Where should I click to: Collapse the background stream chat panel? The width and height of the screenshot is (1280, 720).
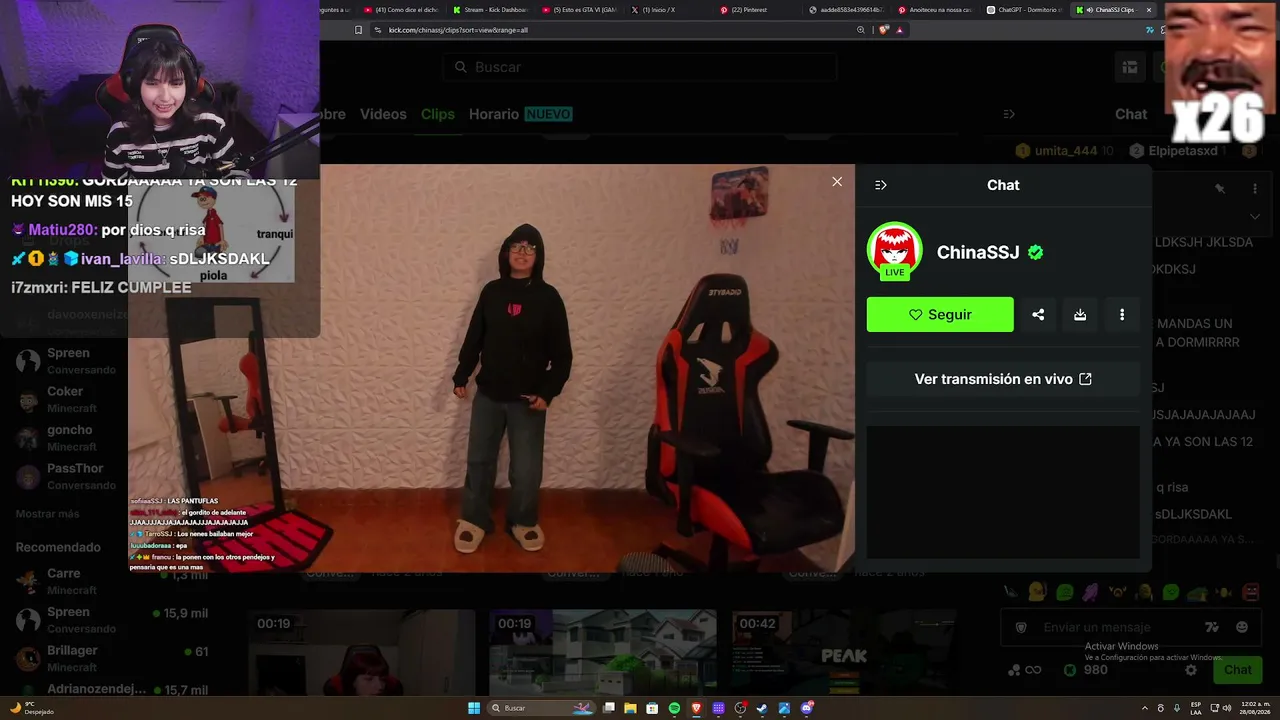1009,114
